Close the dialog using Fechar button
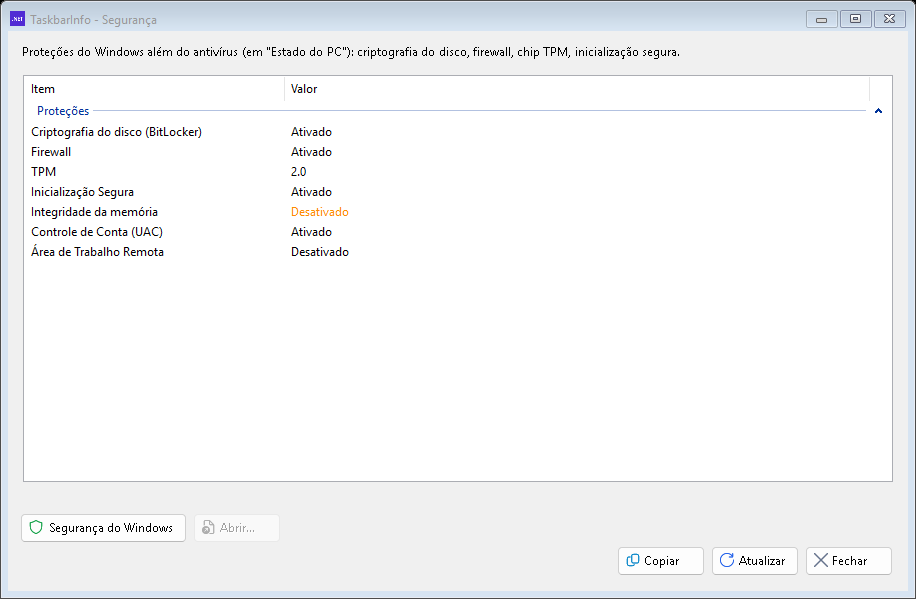The image size is (916, 599). click(x=849, y=560)
